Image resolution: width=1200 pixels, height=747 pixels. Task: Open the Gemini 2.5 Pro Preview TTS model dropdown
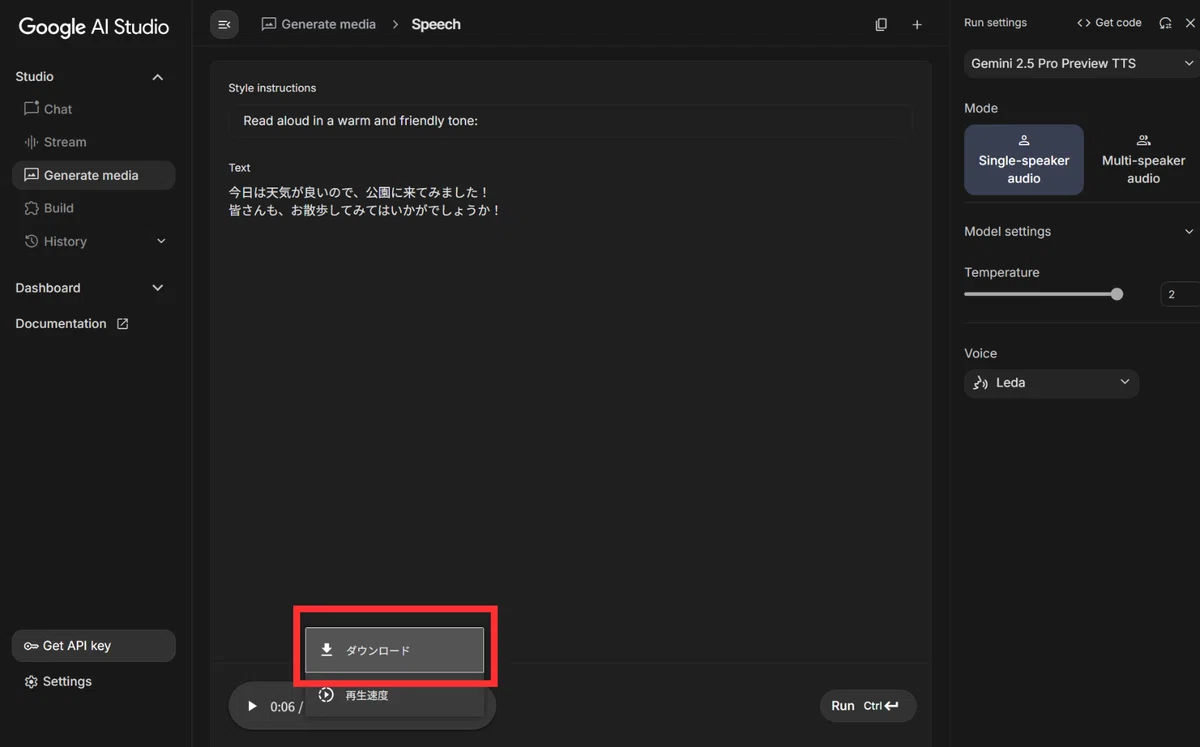click(1081, 63)
